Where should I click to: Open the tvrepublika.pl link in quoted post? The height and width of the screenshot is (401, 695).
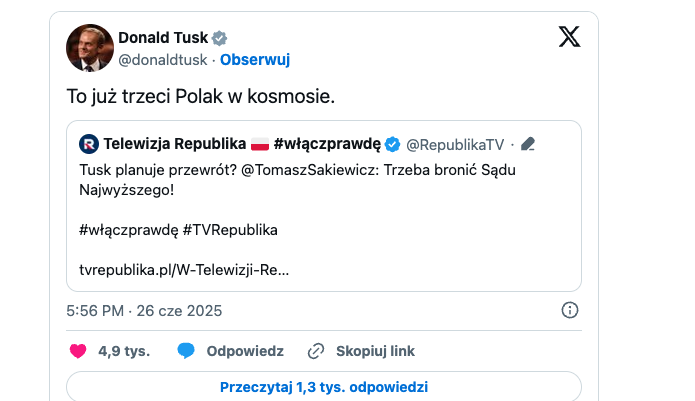[x=184, y=268]
